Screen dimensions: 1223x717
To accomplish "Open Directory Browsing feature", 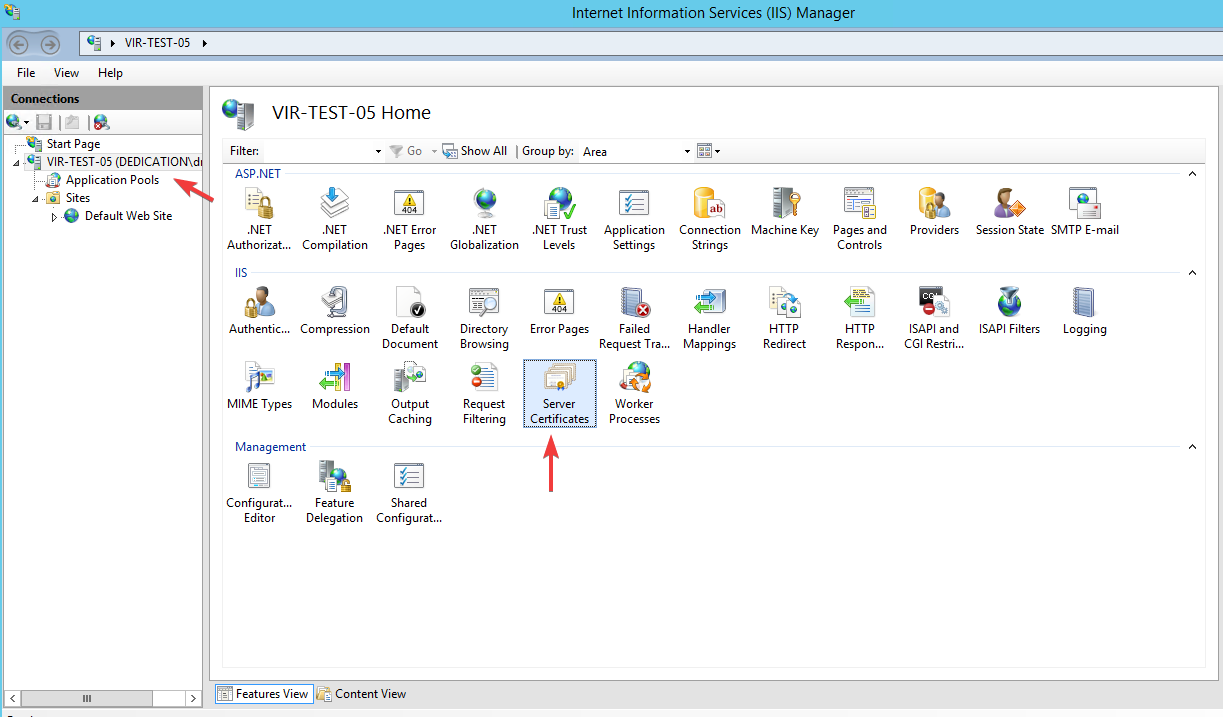I will click(484, 319).
